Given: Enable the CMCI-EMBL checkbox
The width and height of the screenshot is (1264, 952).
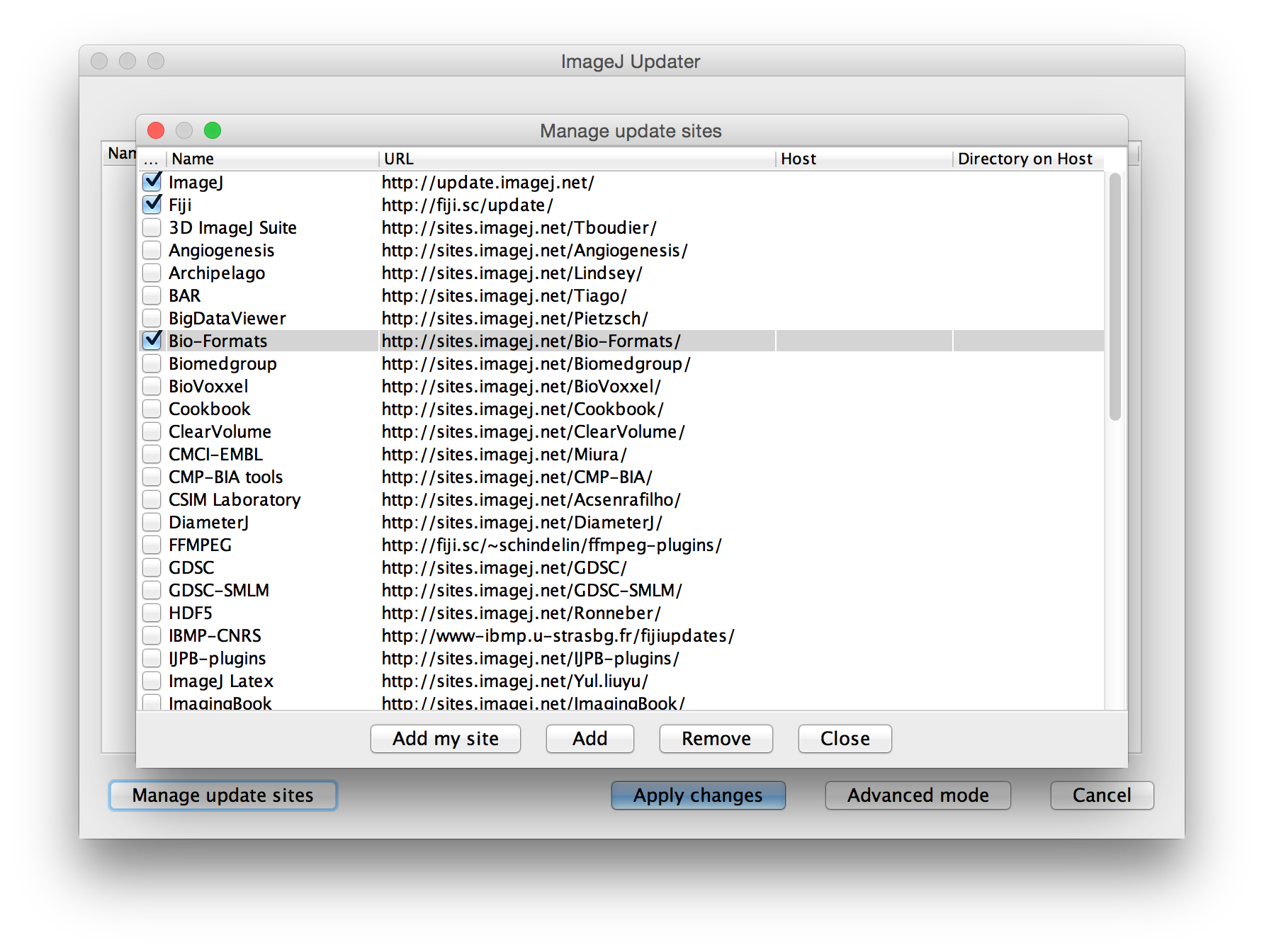Looking at the screenshot, I should (x=152, y=454).
